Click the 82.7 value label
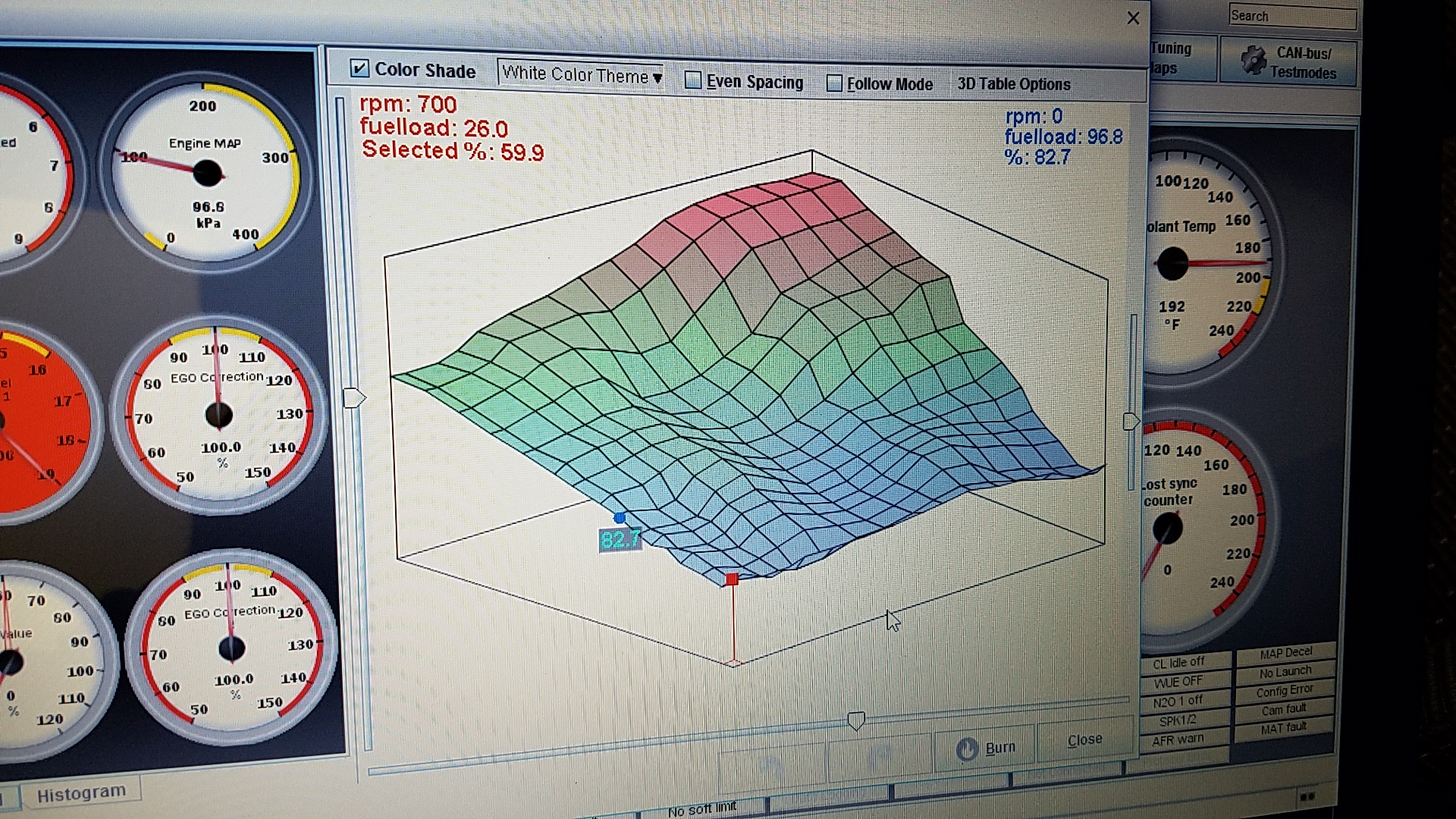Screen dimensions: 1456x819 (620, 540)
